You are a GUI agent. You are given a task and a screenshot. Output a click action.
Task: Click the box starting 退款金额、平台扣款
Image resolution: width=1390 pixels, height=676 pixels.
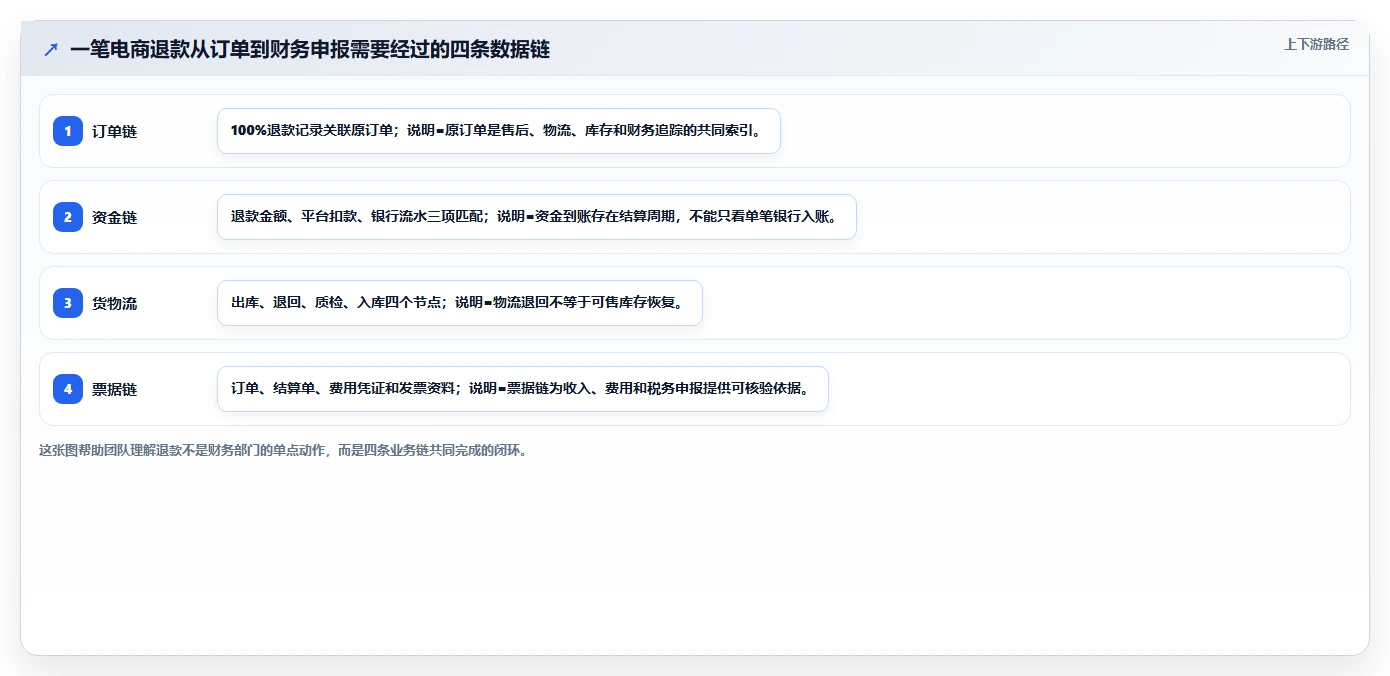(x=537, y=217)
